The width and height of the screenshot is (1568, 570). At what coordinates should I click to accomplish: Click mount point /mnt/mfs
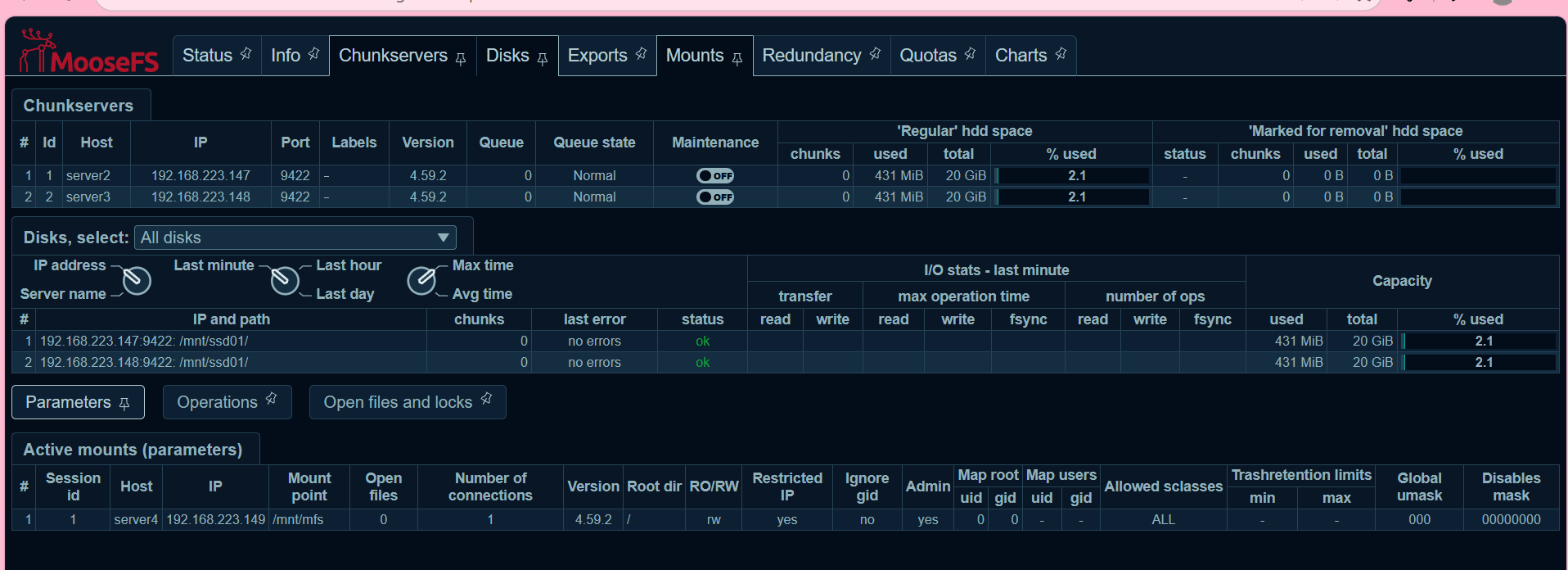pos(298,520)
